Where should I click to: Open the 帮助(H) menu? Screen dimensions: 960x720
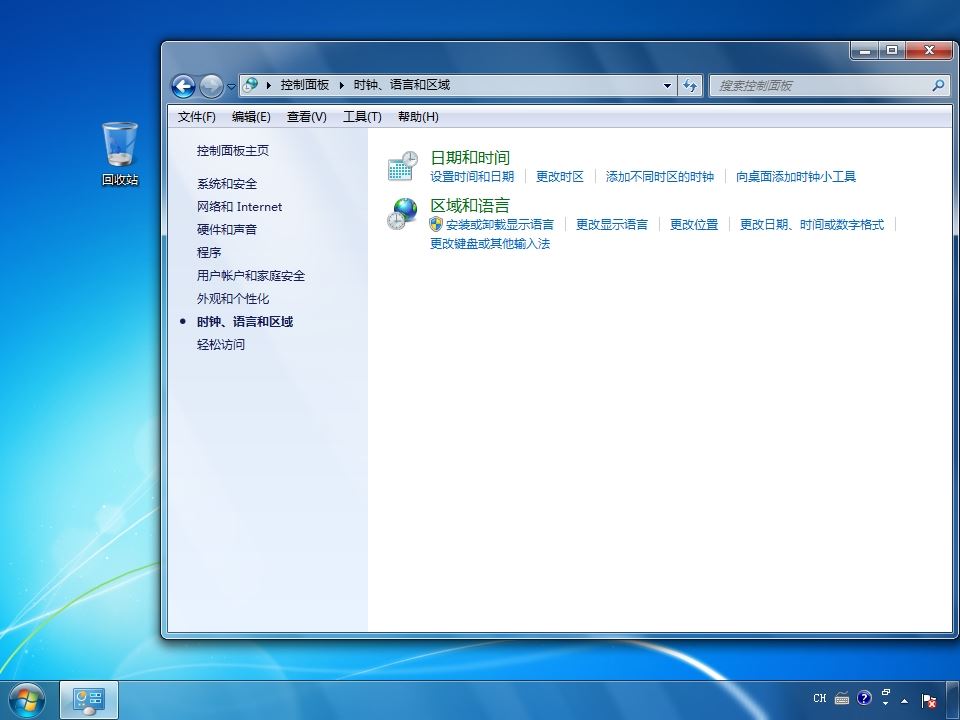(x=418, y=116)
